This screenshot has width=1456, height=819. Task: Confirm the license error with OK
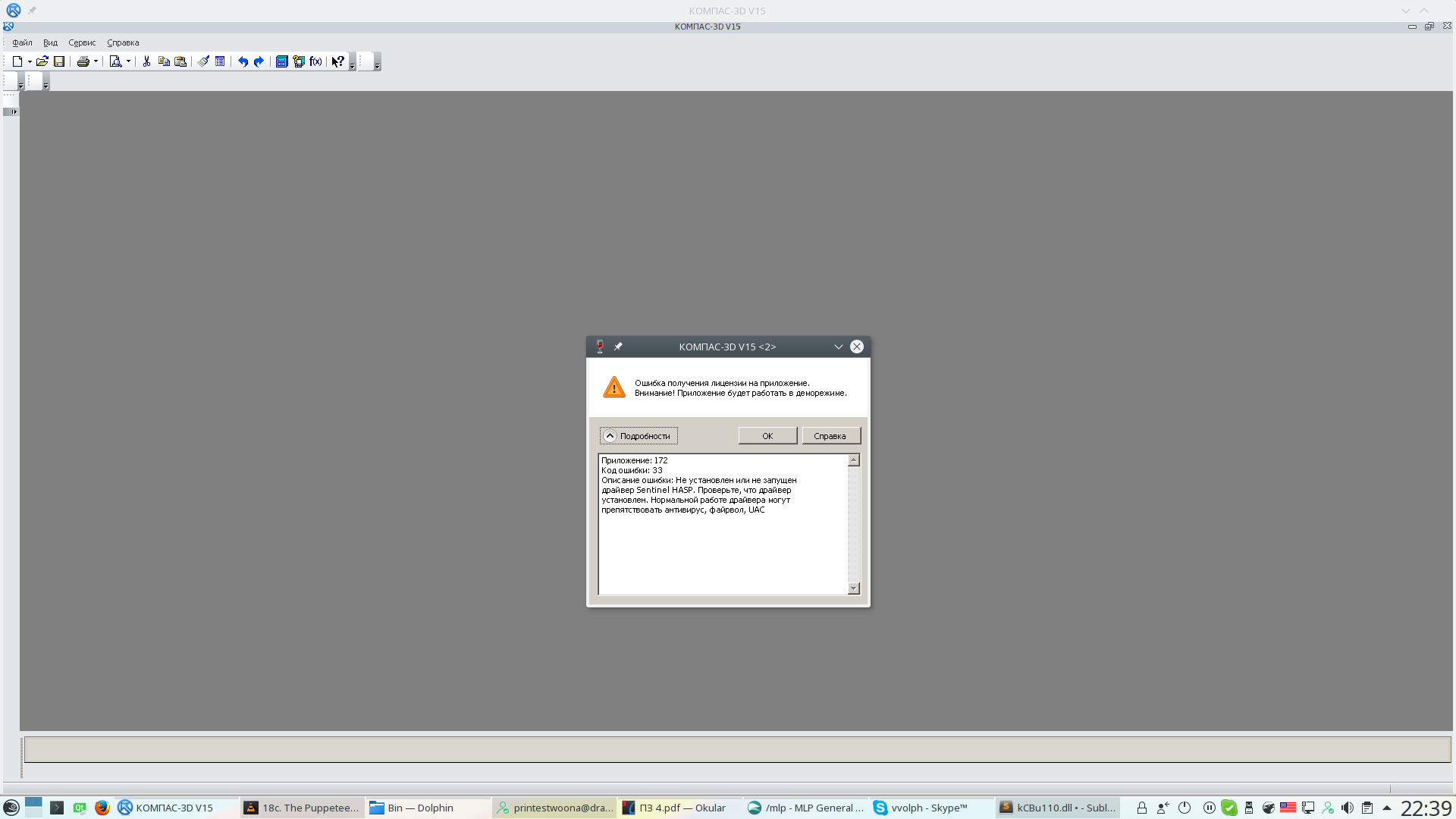(x=767, y=436)
